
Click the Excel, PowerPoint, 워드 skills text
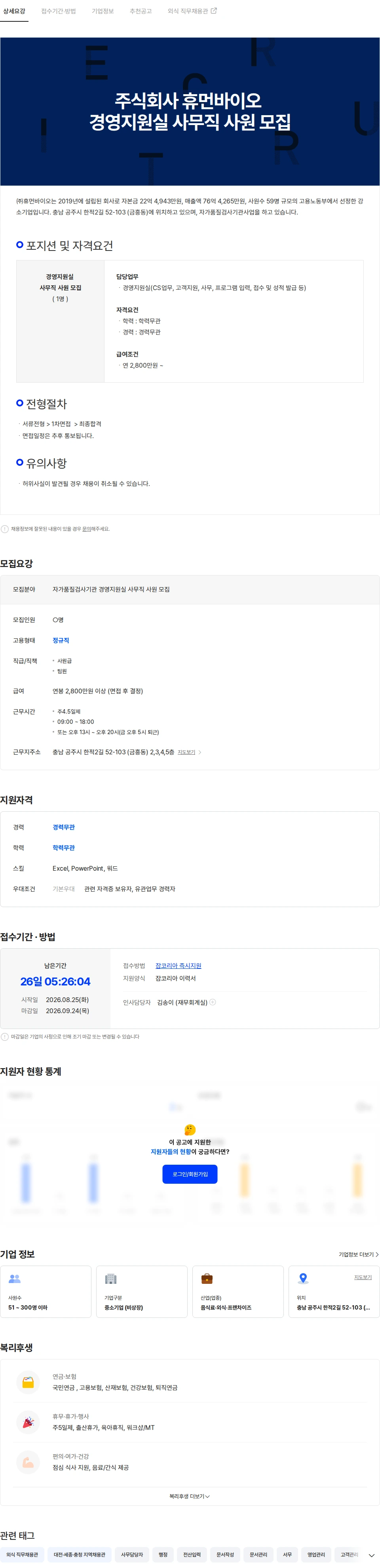(x=85, y=869)
